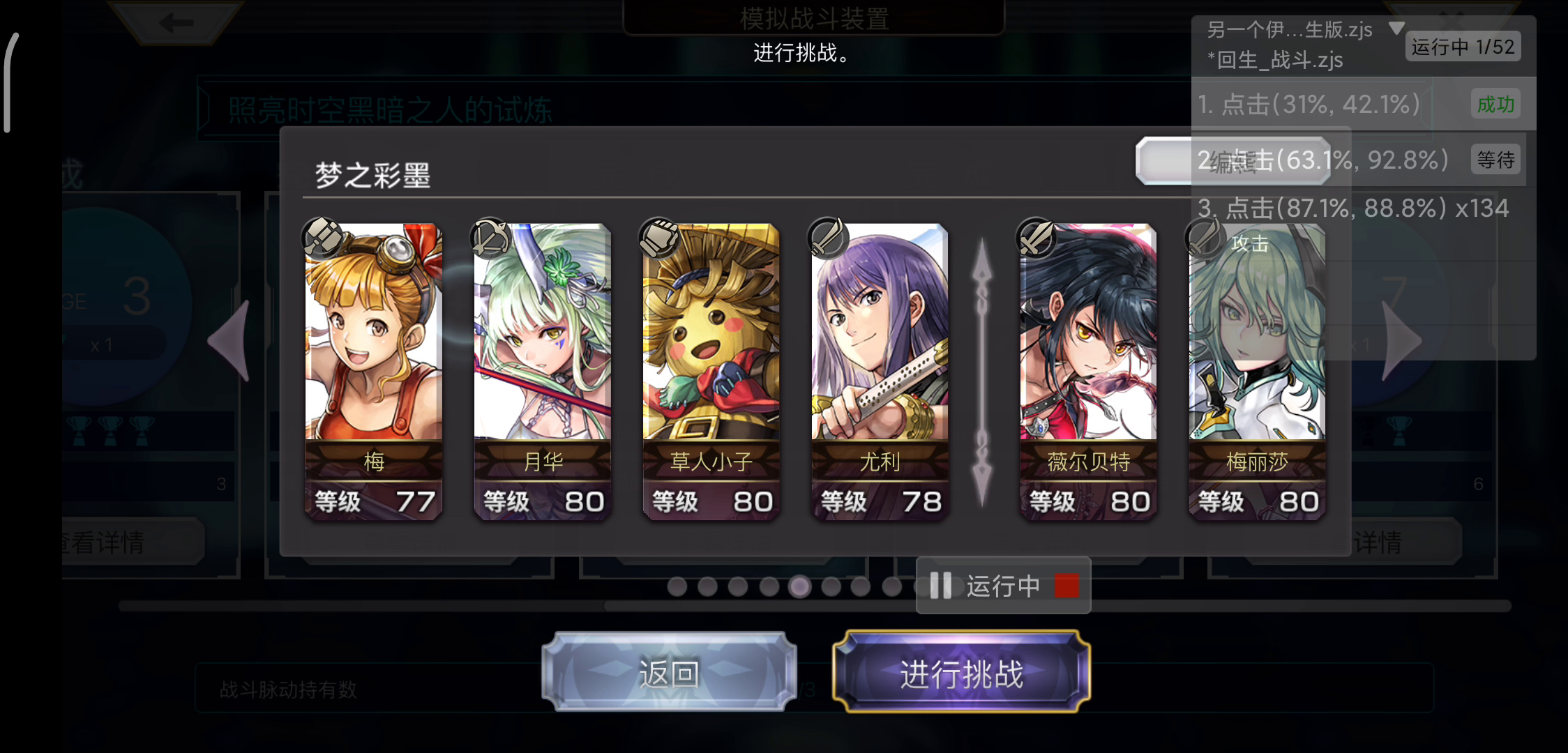Click the horizontal scrollbar below the dots

pyautogui.click(x=815, y=606)
